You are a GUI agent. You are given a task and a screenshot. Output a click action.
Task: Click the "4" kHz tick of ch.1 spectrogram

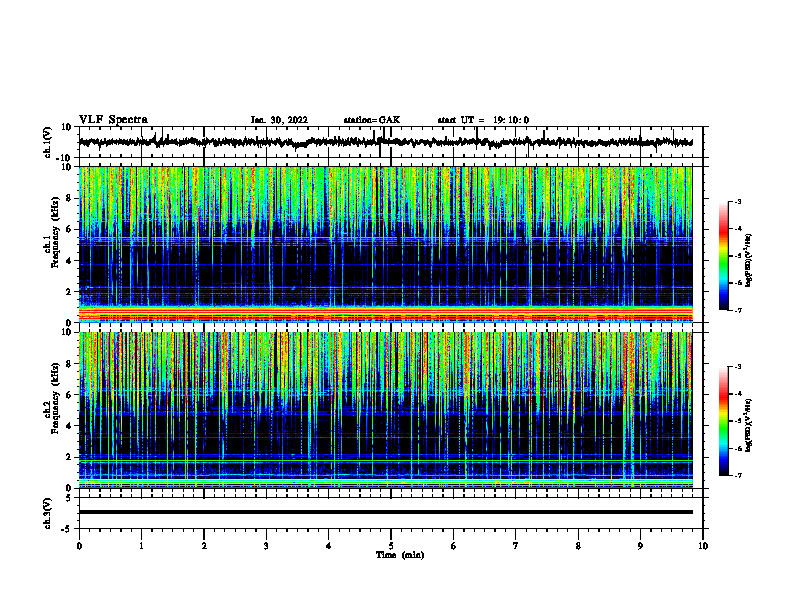(70, 261)
